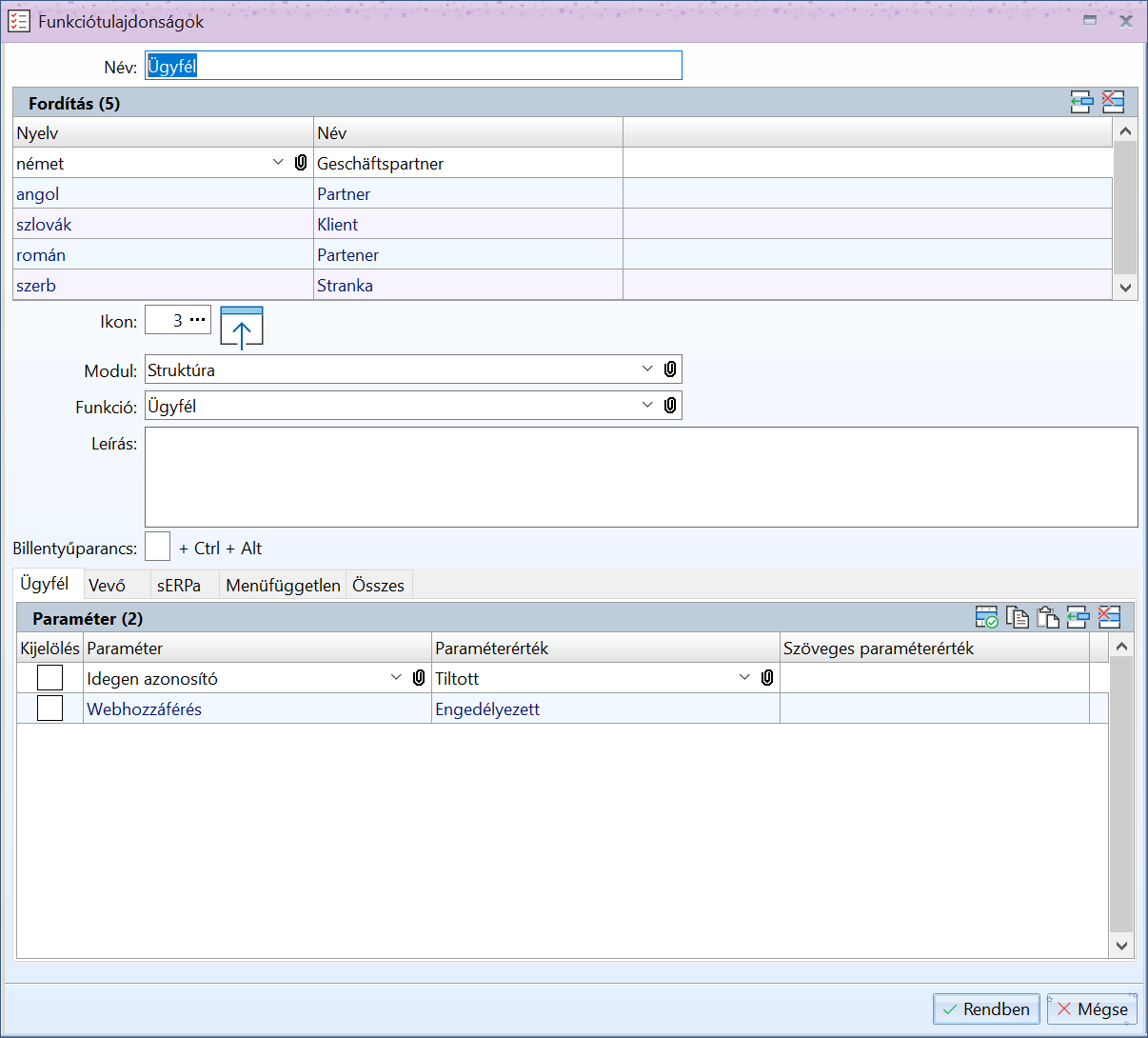Image resolution: width=1148 pixels, height=1038 pixels.
Task: Check the Idegen azonosító row checkbox
Action: 49,678
